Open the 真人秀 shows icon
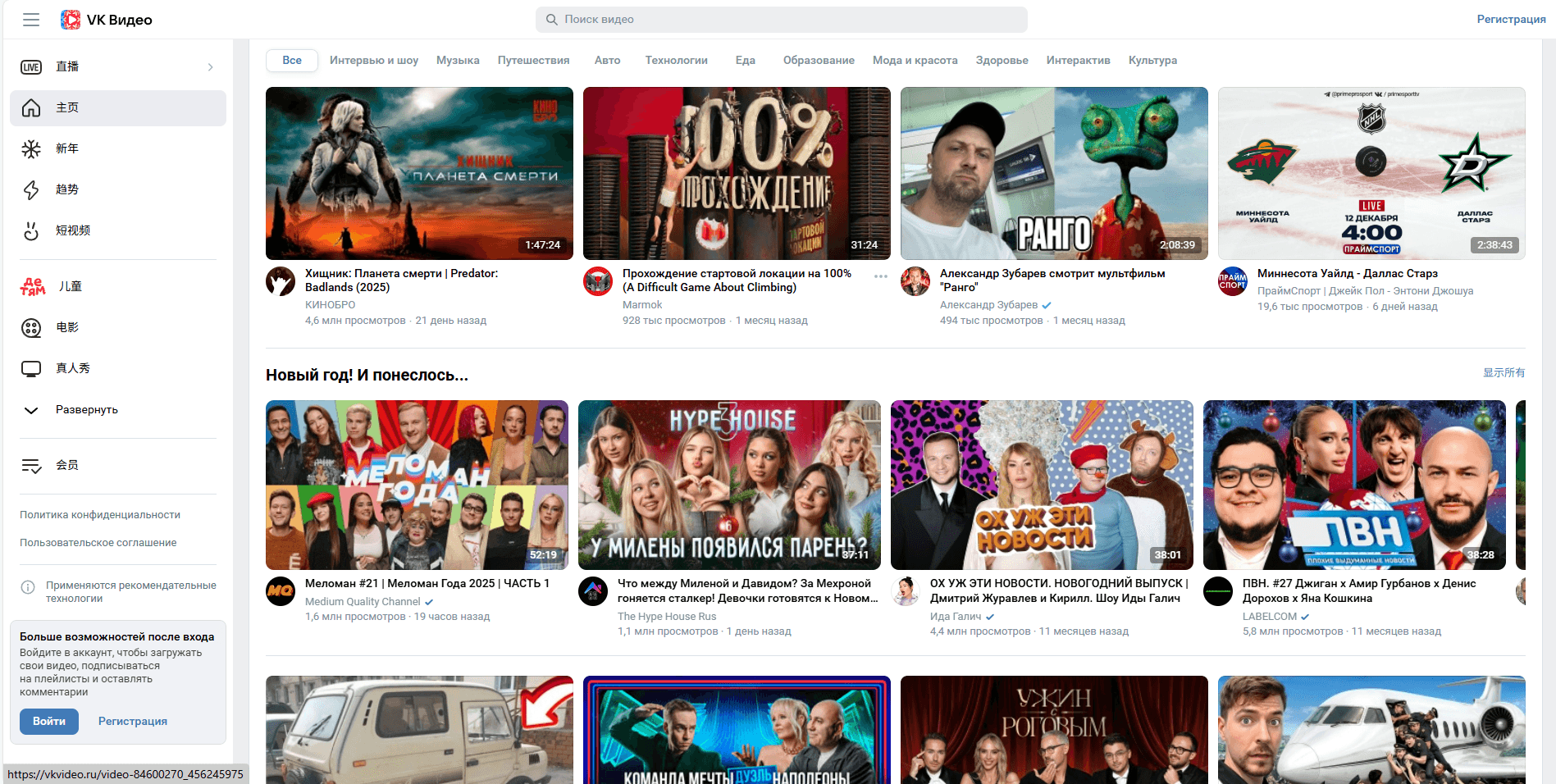The height and width of the screenshot is (784, 1556). pos(31,369)
